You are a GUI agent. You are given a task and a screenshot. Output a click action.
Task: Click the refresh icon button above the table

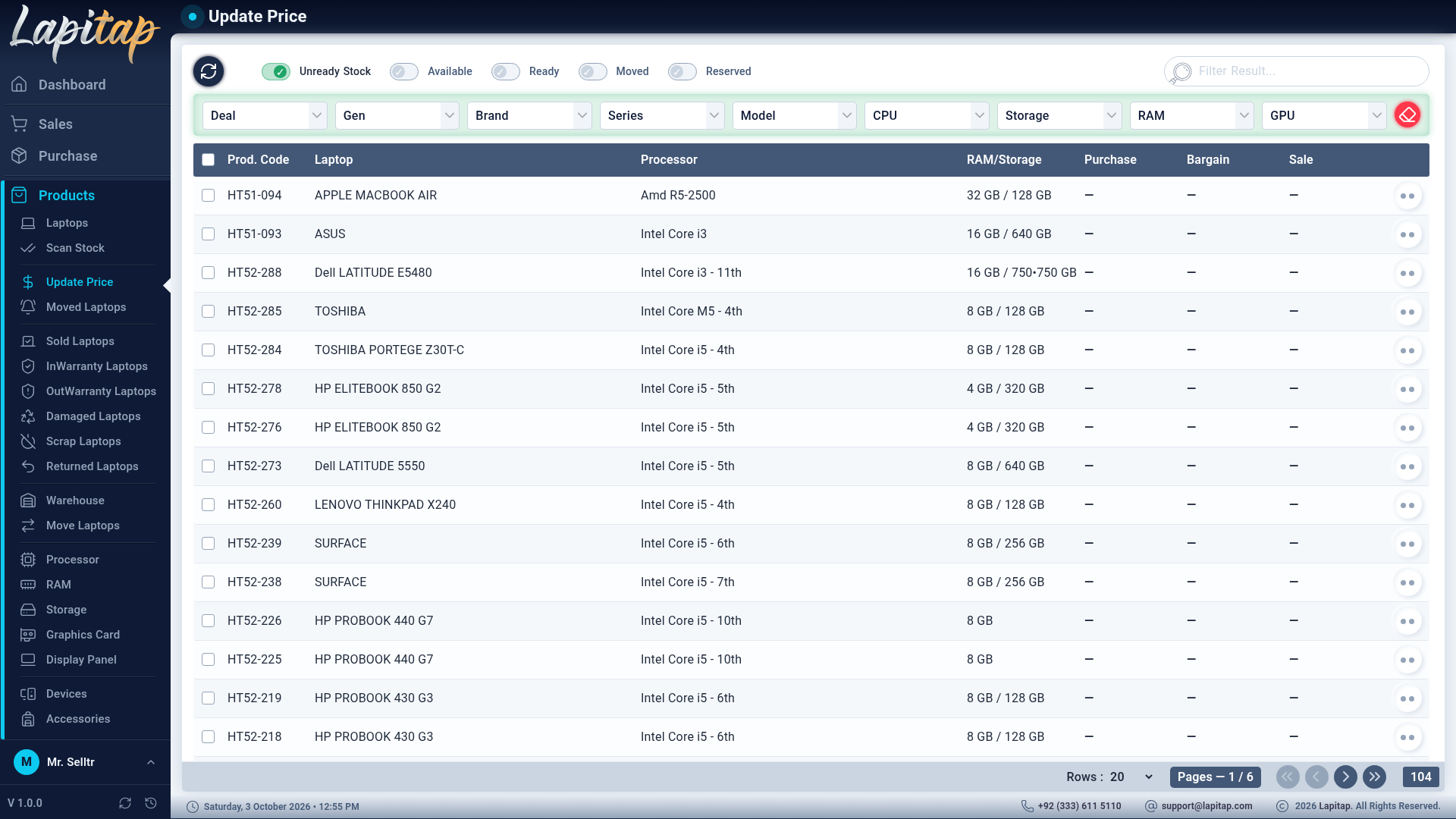pos(209,71)
